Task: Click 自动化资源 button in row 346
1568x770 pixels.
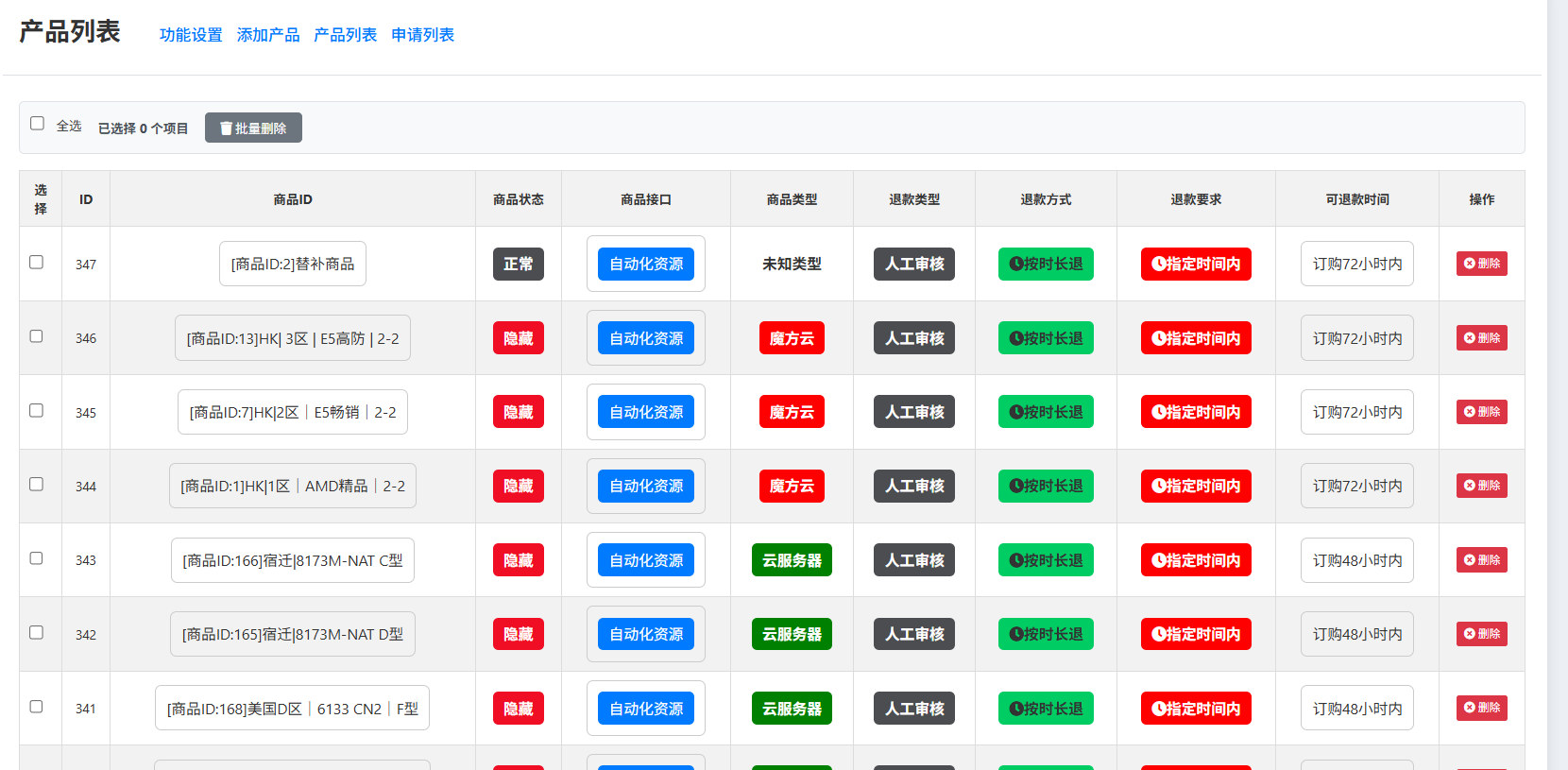Action: pyautogui.click(x=646, y=338)
